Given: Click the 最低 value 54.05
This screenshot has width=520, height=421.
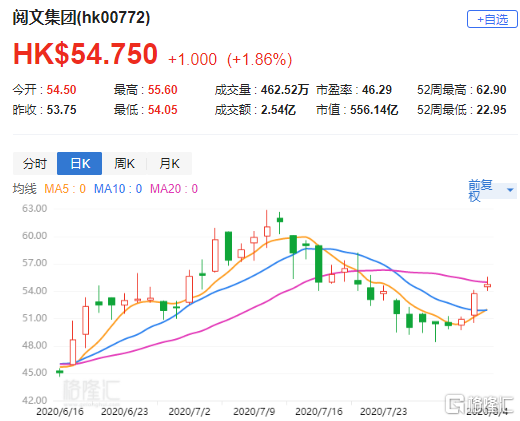Looking at the screenshot, I should tap(163, 110).
